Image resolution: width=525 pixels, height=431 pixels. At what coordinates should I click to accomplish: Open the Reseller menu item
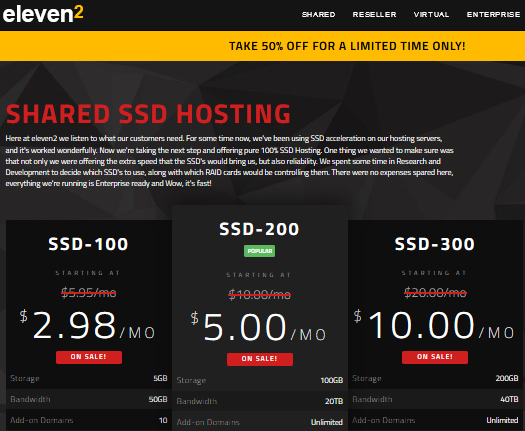(374, 15)
